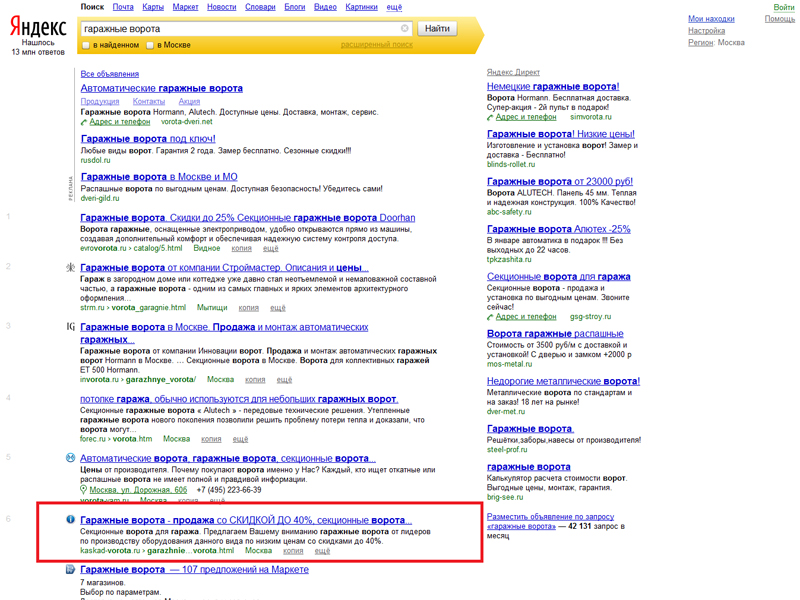This screenshot has width=800, height=600.
Task: Open sidebar ad 'Гаражные ворота! Низкие цены!'
Action: coord(561,134)
